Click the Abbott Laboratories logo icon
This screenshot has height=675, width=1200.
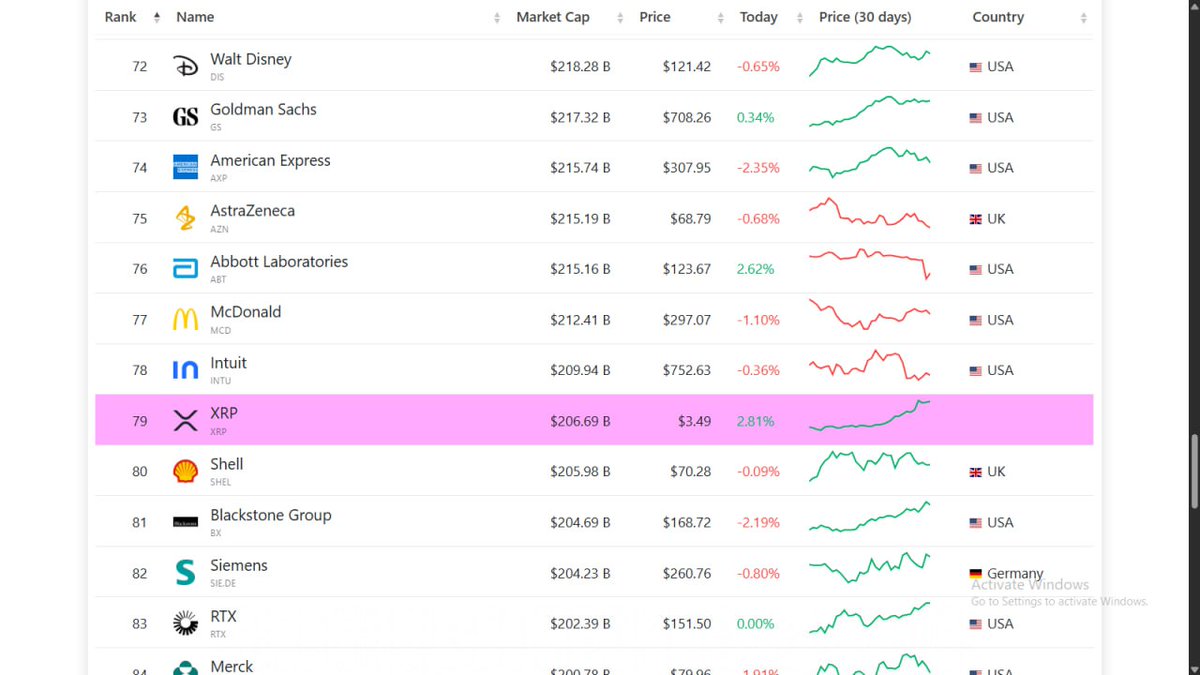186,269
